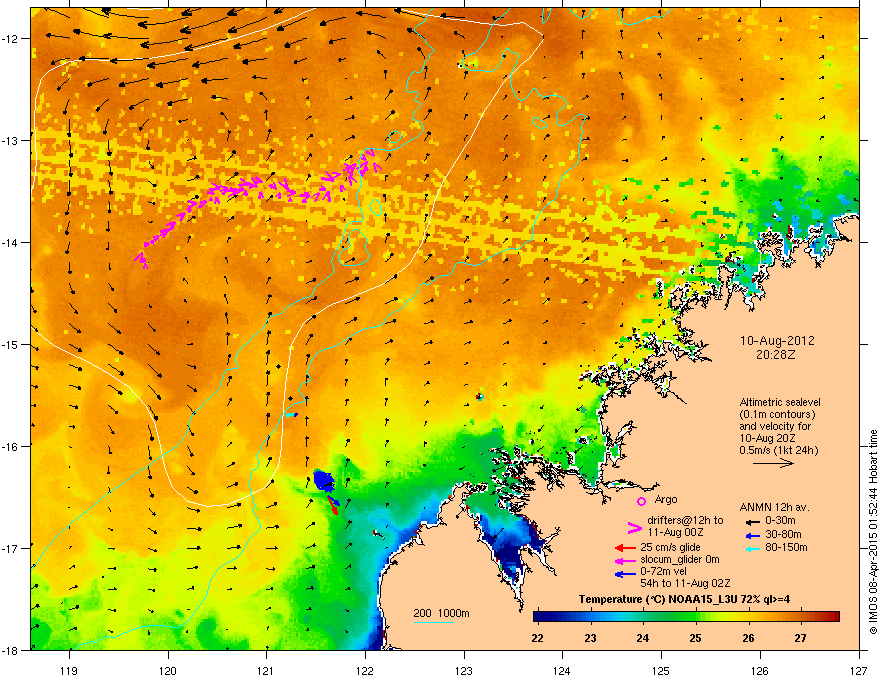Click the -17 latitude axis label
880x680 pixels.
click(x=11, y=548)
